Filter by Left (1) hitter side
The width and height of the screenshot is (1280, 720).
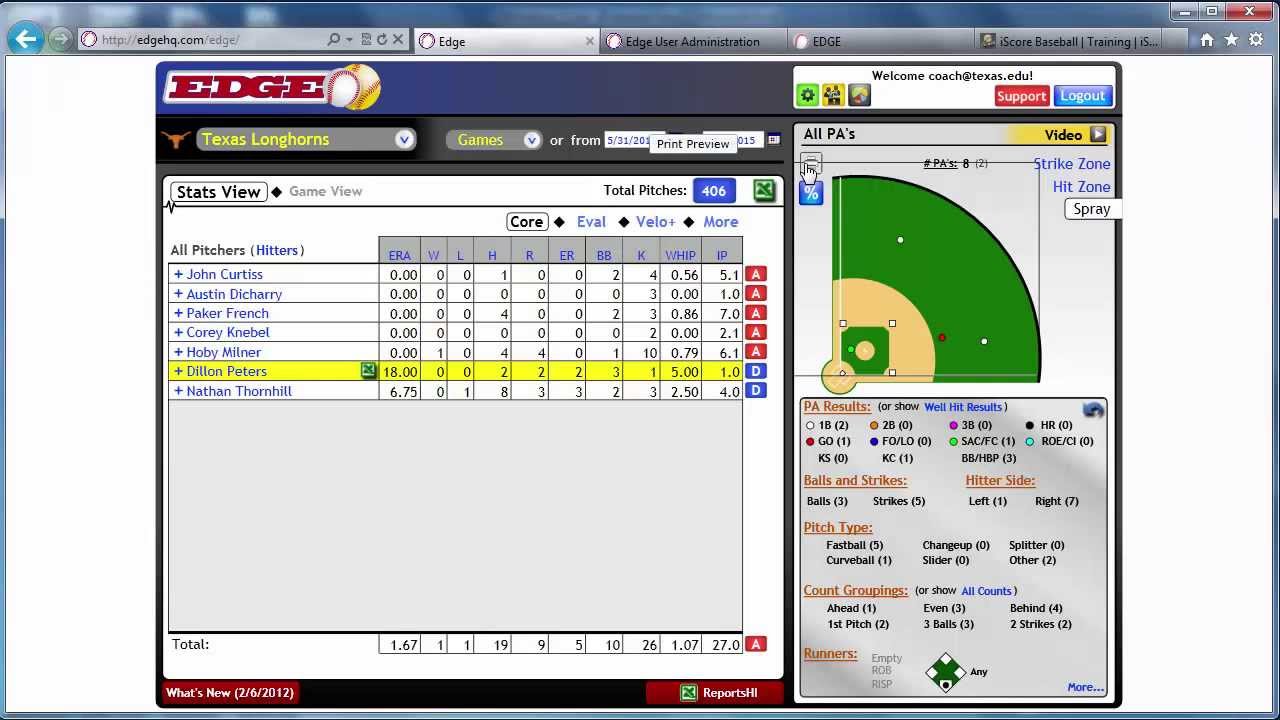tap(987, 501)
